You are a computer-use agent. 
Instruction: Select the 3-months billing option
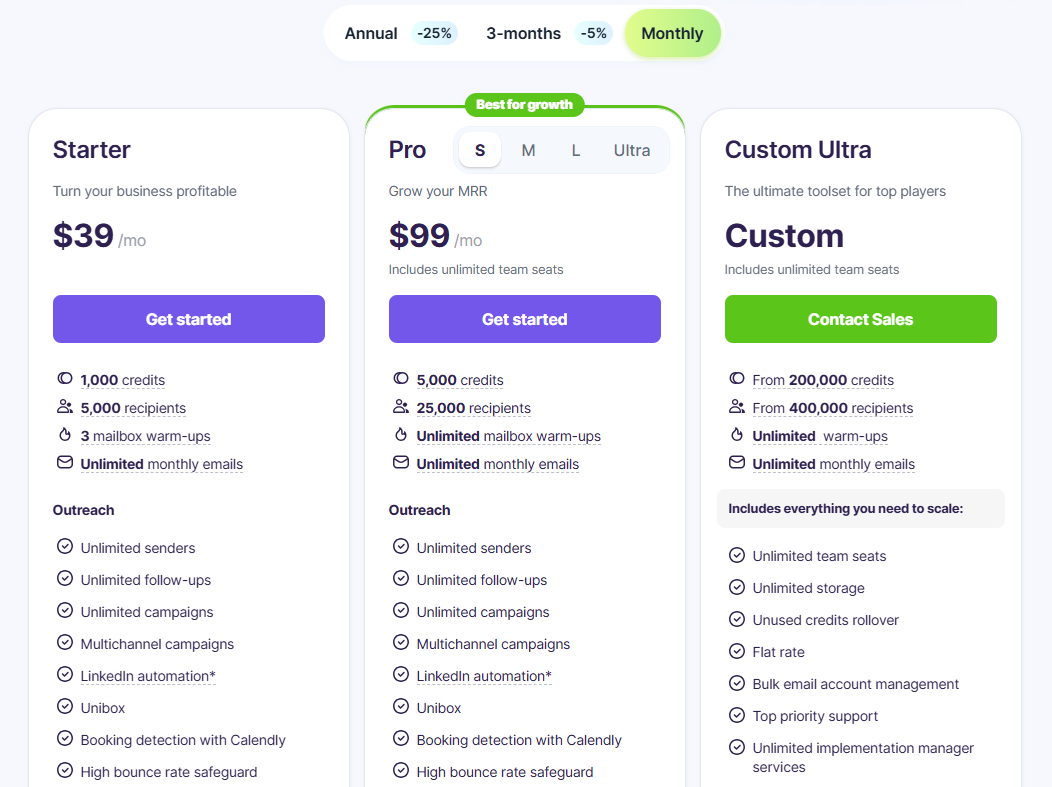[523, 33]
